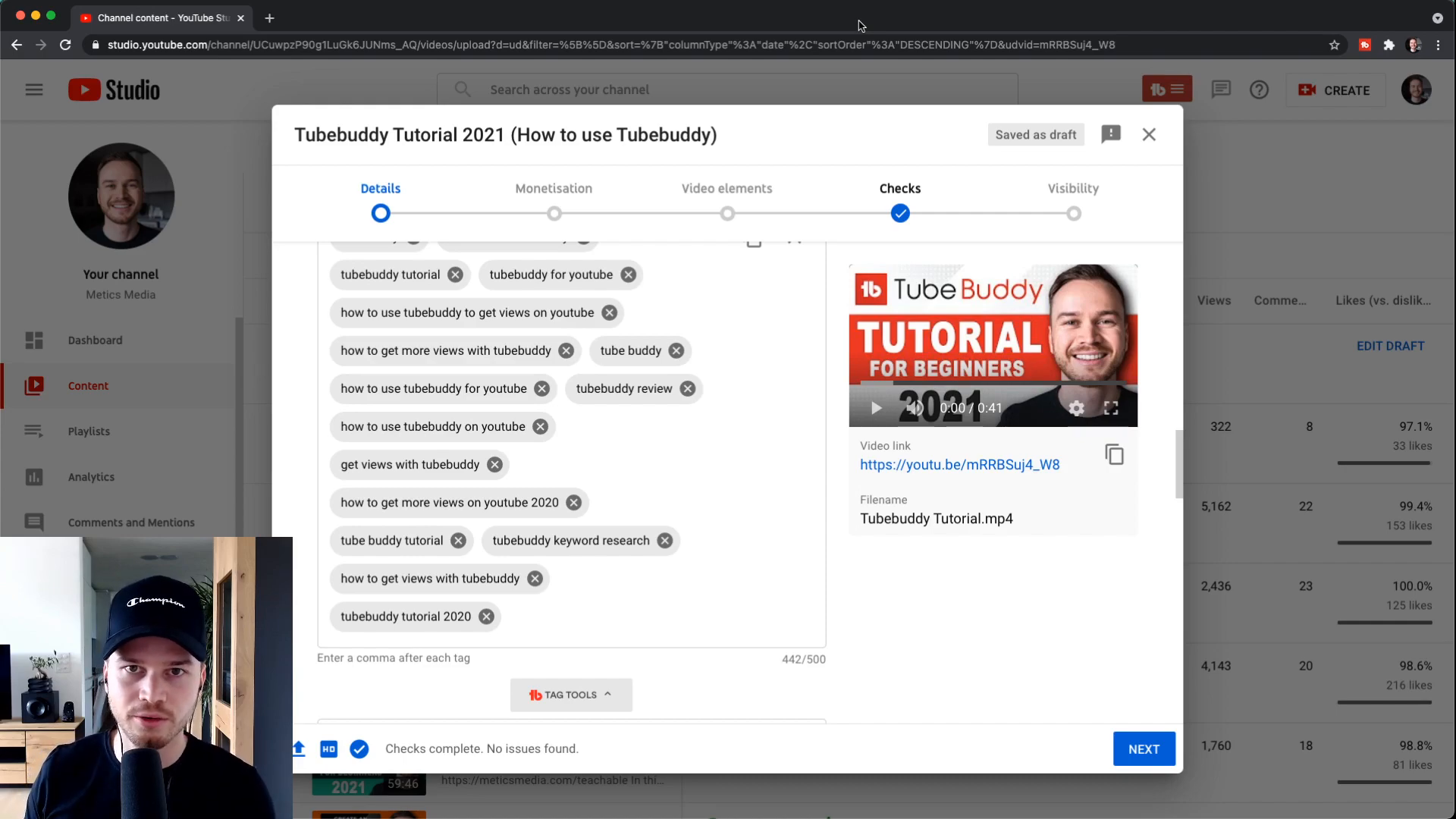
Task: Mute the video preview volume
Action: click(x=915, y=408)
